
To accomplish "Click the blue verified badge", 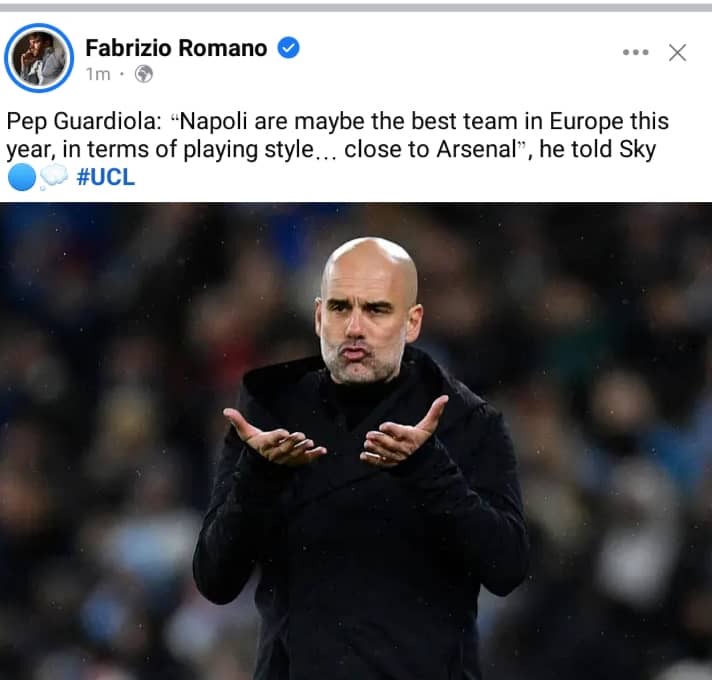I will pos(288,48).
